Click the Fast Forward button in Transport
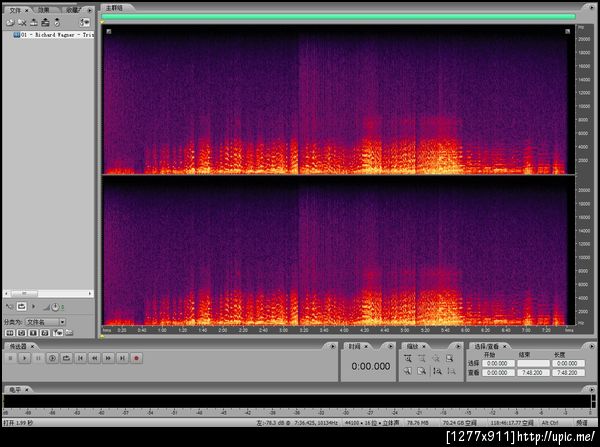This screenshot has height=447, width=600. coord(108,358)
